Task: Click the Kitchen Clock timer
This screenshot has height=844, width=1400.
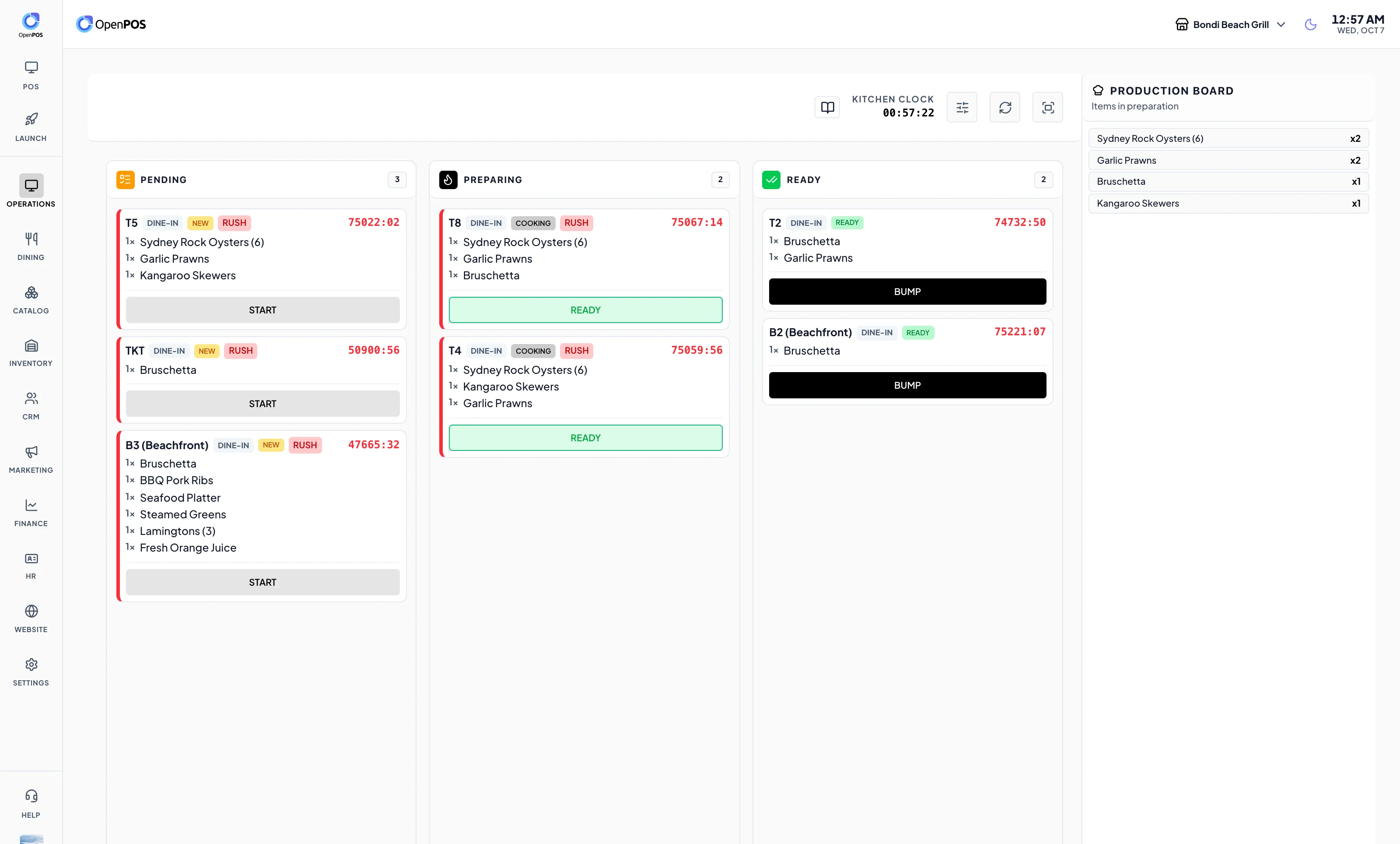Action: click(x=908, y=113)
